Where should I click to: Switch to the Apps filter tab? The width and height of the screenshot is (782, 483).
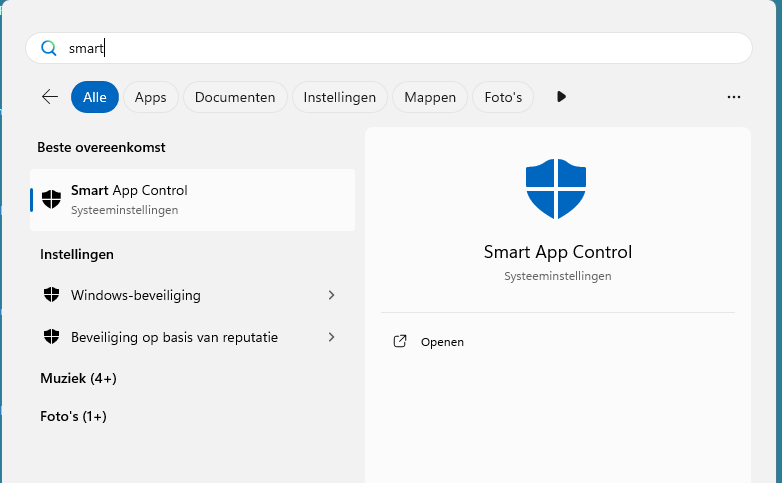pyautogui.click(x=151, y=97)
